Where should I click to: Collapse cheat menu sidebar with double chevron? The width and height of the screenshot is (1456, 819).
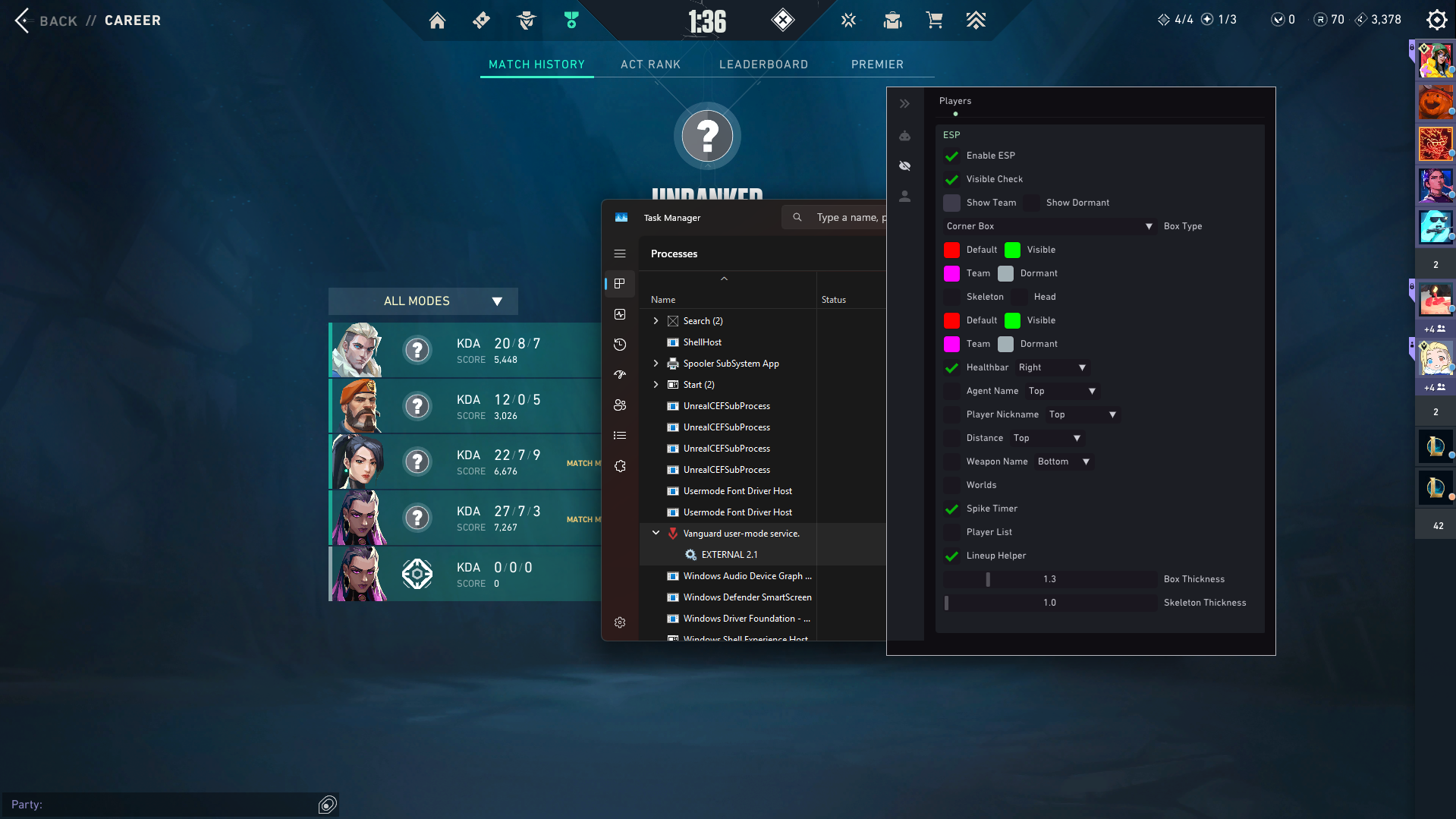(x=904, y=104)
